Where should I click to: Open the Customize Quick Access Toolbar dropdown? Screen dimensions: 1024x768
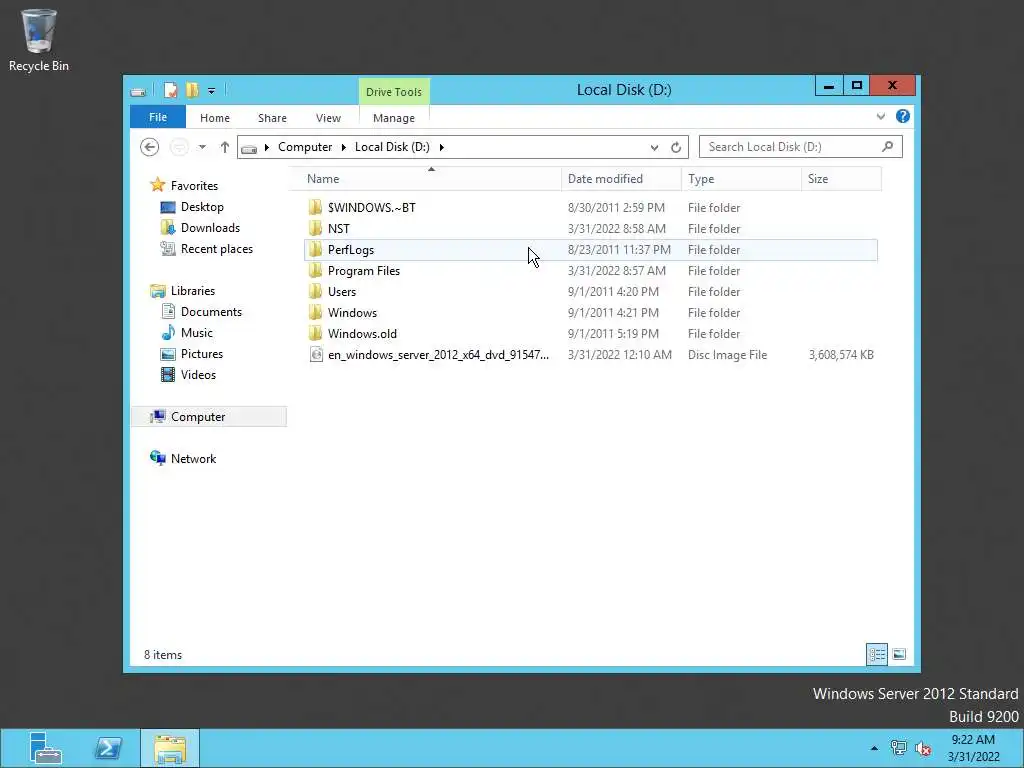pyautogui.click(x=212, y=91)
